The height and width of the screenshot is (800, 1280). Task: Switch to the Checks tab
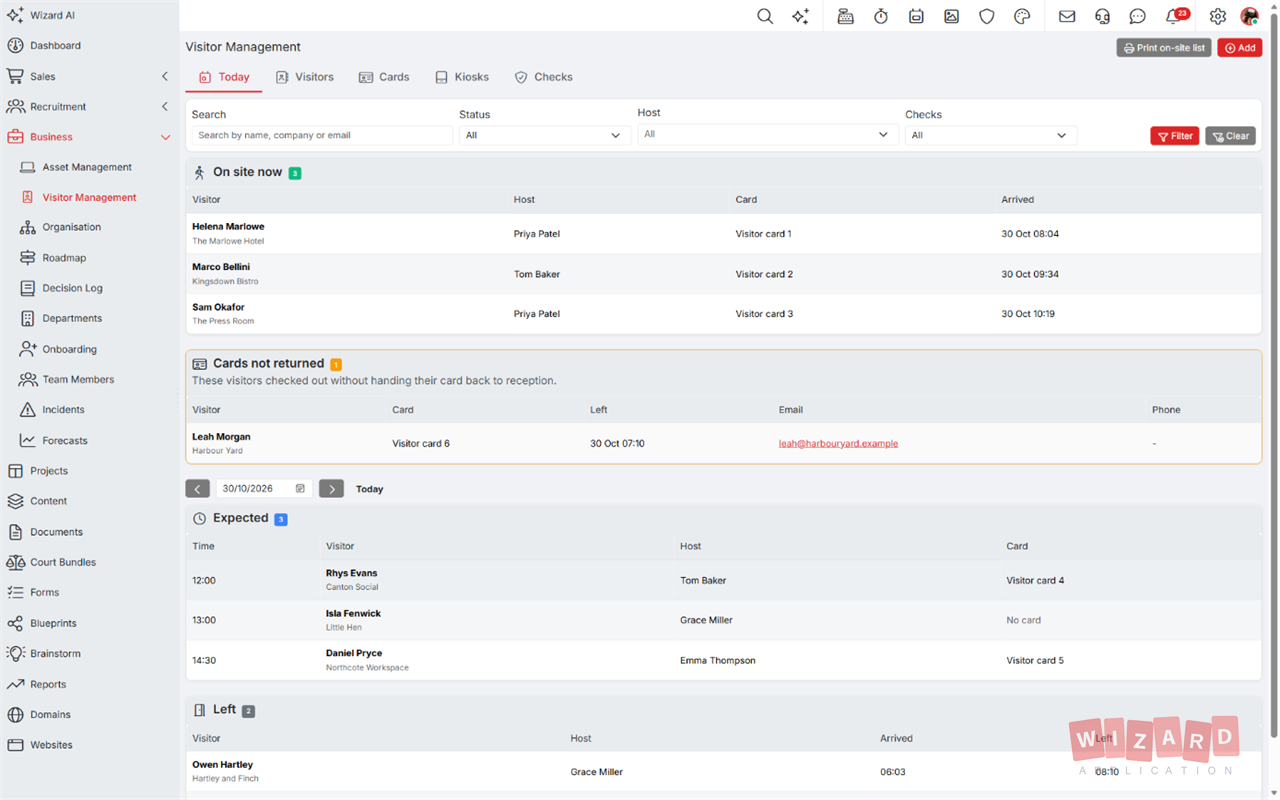coord(543,77)
